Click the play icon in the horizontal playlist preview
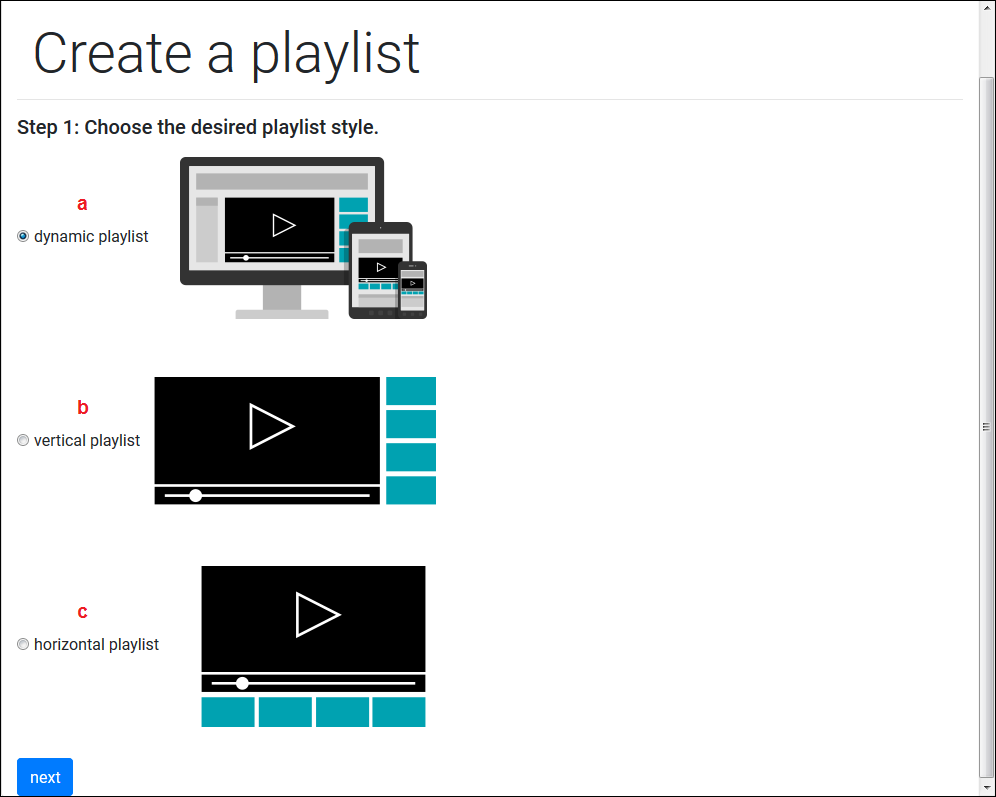Image resolution: width=996 pixels, height=797 pixels. point(318,613)
